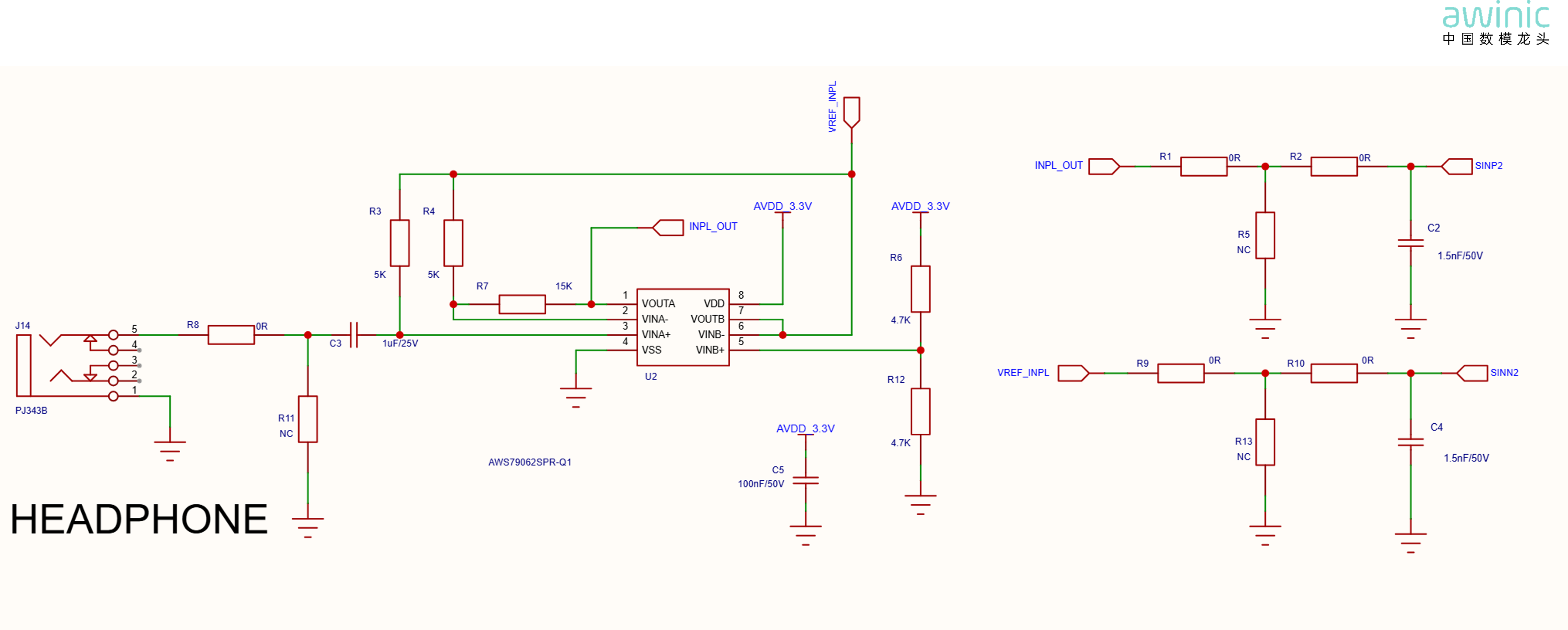
Task: Click resistor R12 4.7K symbol
Action: (x=921, y=412)
